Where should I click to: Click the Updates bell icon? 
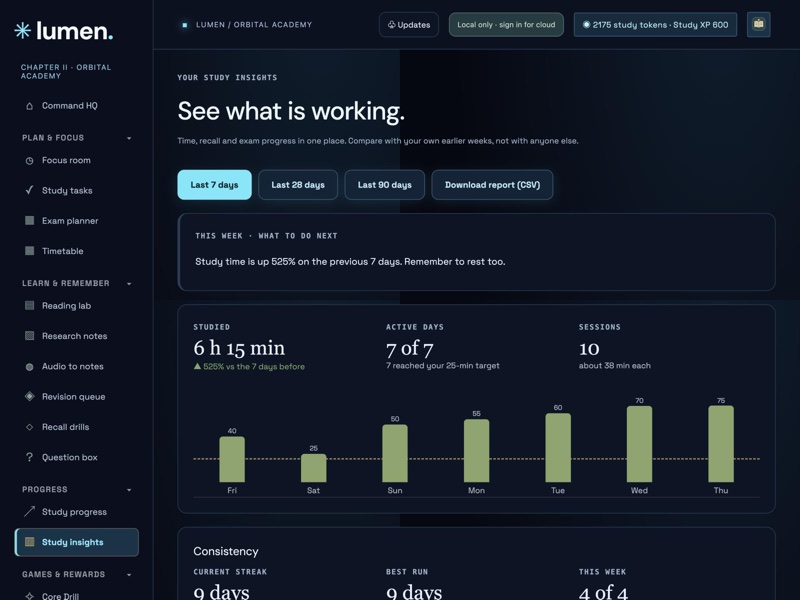pos(391,24)
